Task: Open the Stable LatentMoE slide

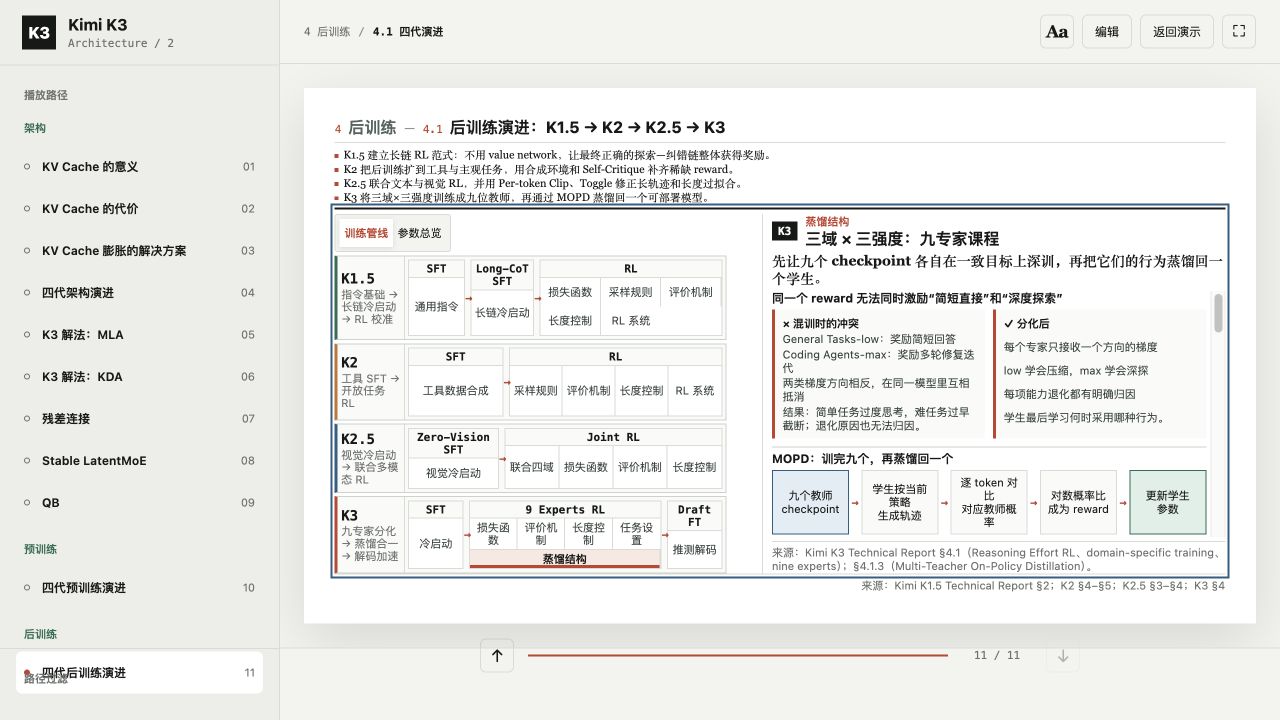Action: [x=139, y=461]
